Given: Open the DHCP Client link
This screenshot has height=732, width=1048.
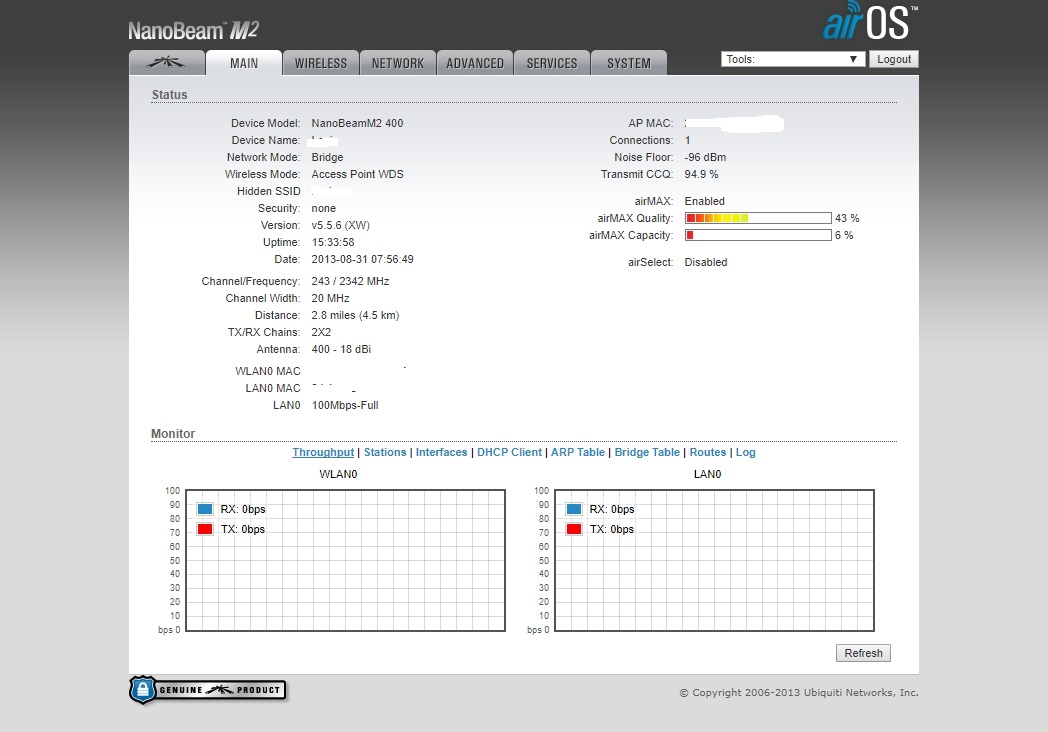Looking at the screenshot, I should tap(509, 452).
